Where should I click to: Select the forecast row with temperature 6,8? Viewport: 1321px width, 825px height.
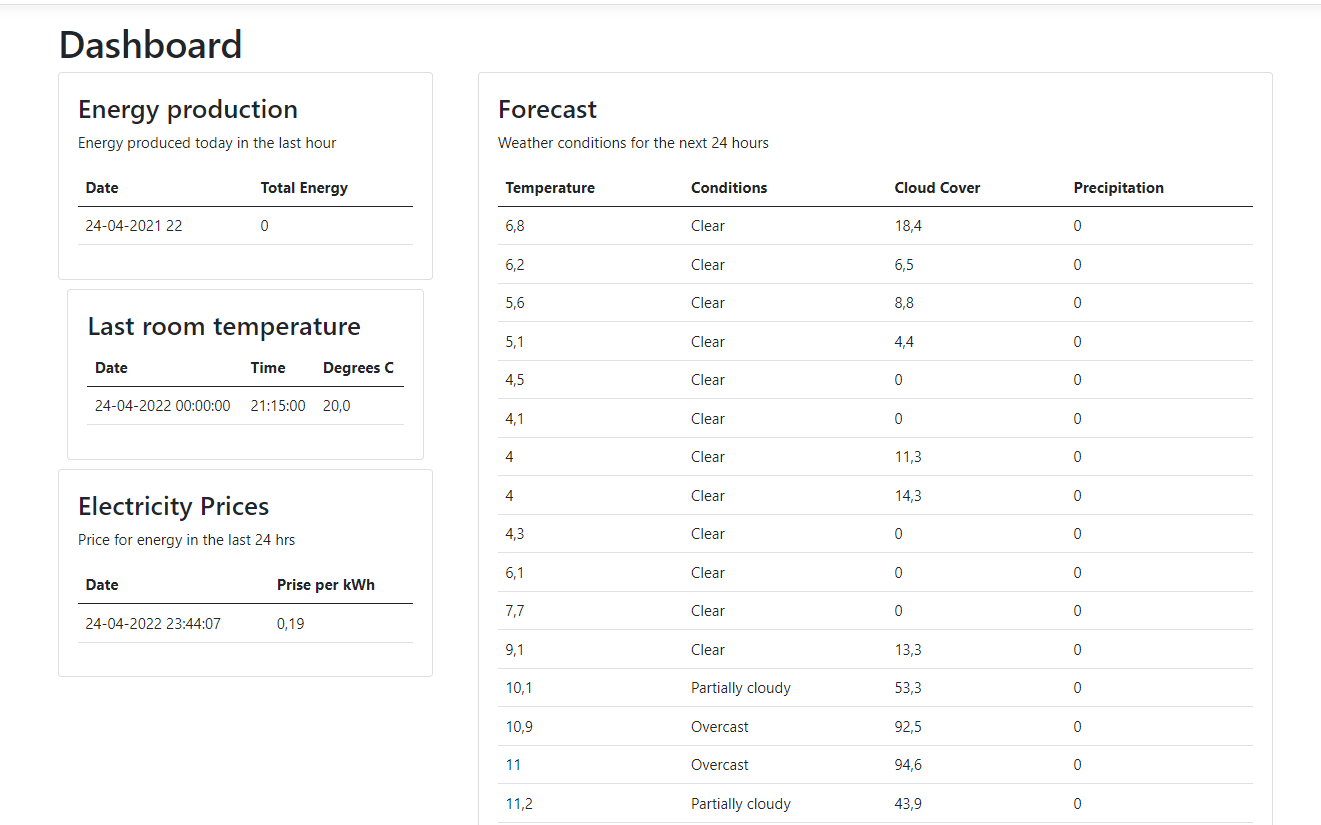[875, 226]
